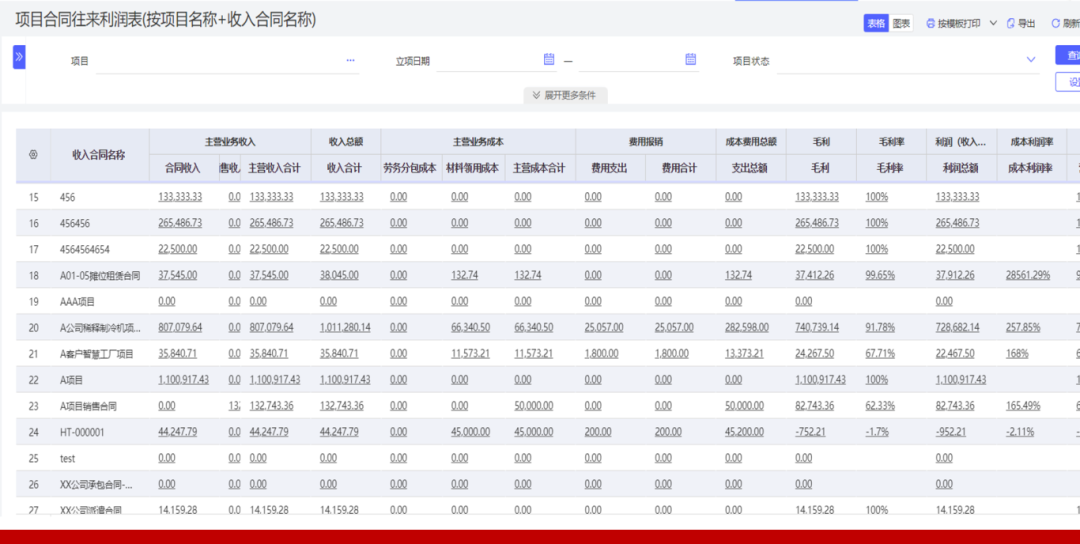Click the 项目 field ellipsis lookup icon
This screenshot has height=544, width=1080.
(x=351, y=61)
